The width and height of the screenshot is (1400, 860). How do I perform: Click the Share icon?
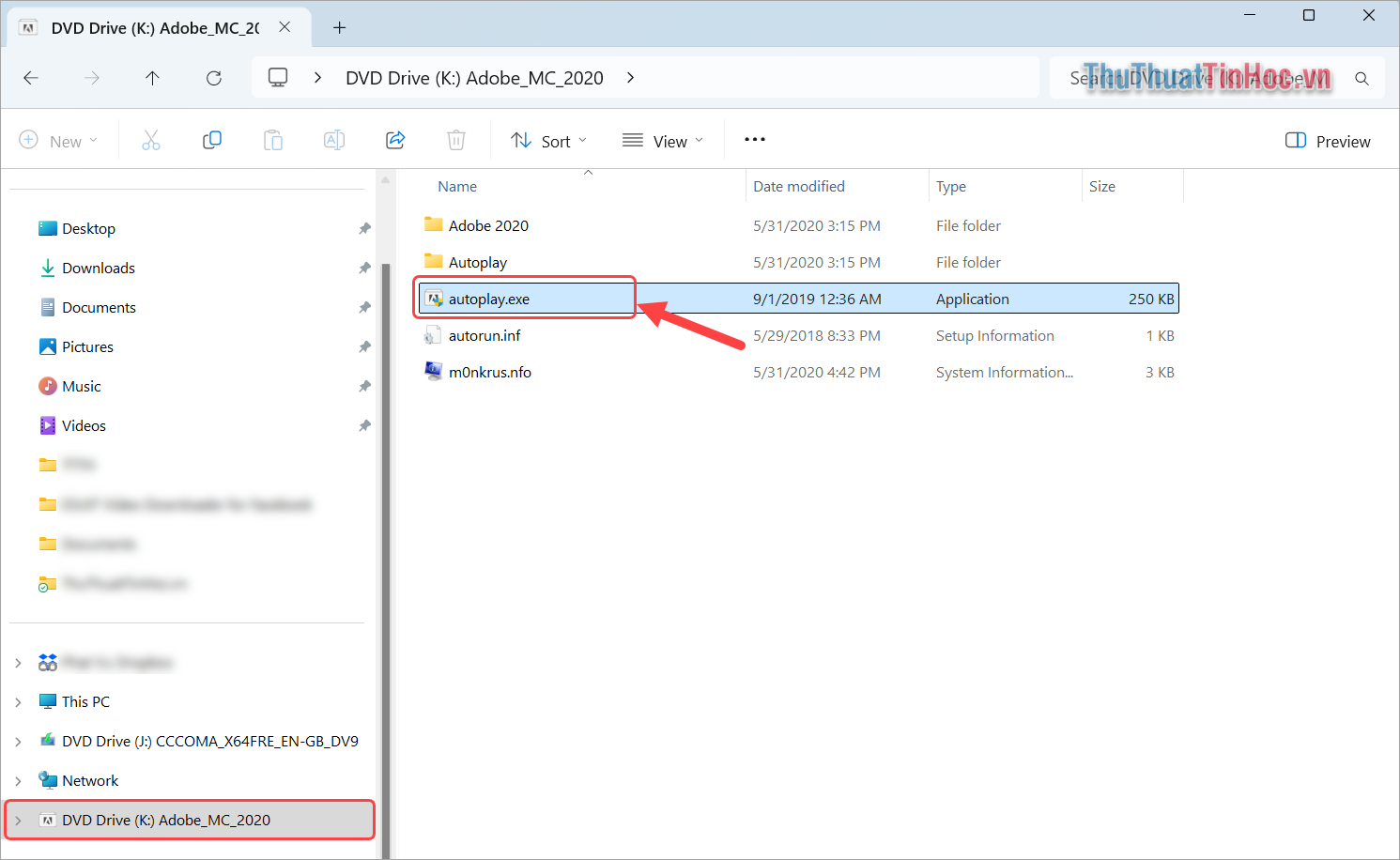click(x=395, y=141)
